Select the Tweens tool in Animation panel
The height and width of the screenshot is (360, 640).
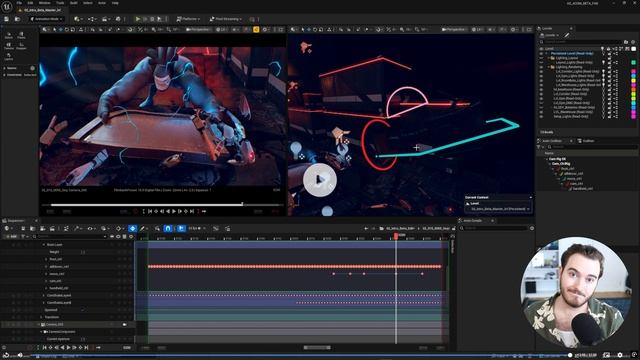pos(9,46)
